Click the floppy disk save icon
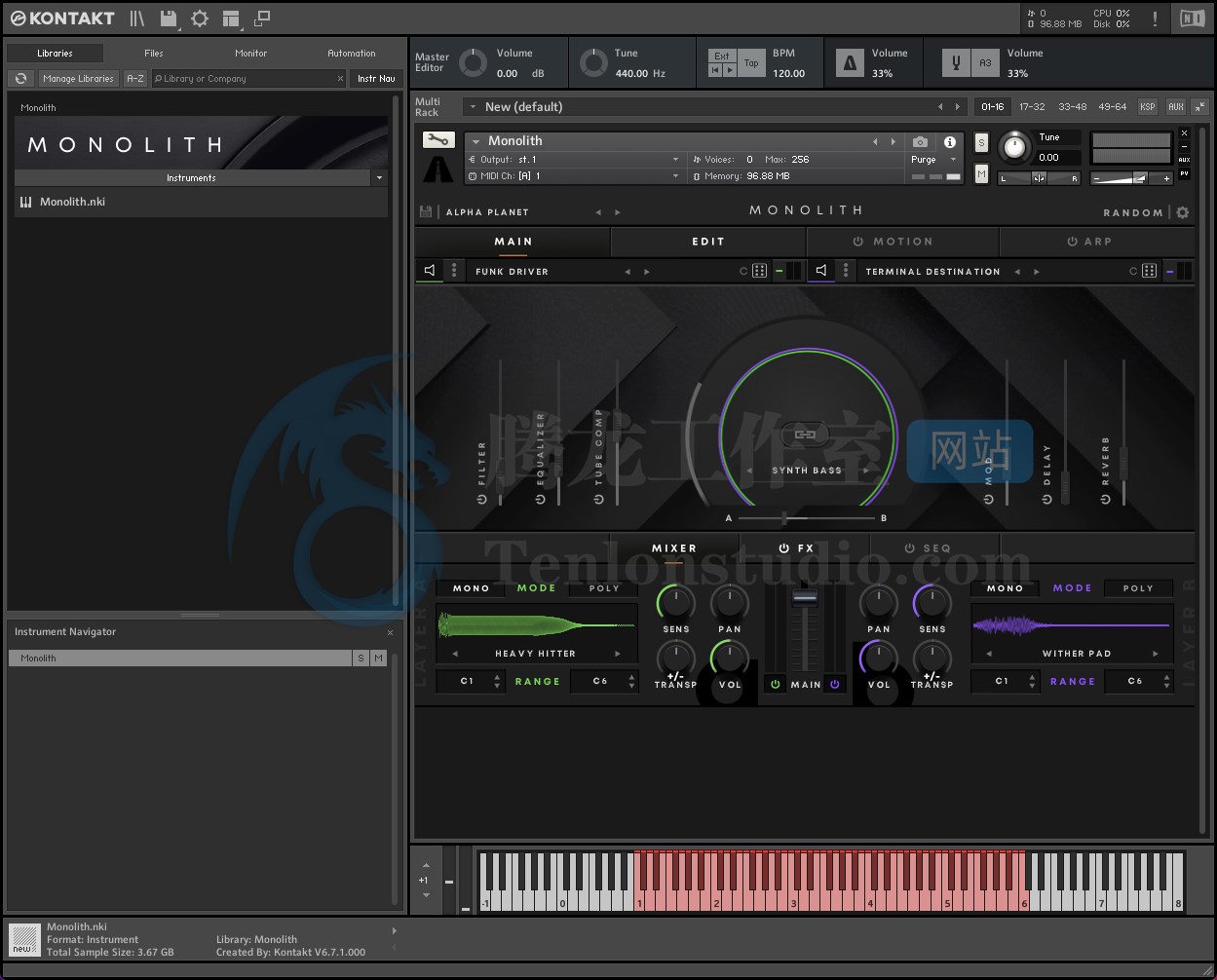The height and width of the screenshot is (980, 1217). pos(169,19)
